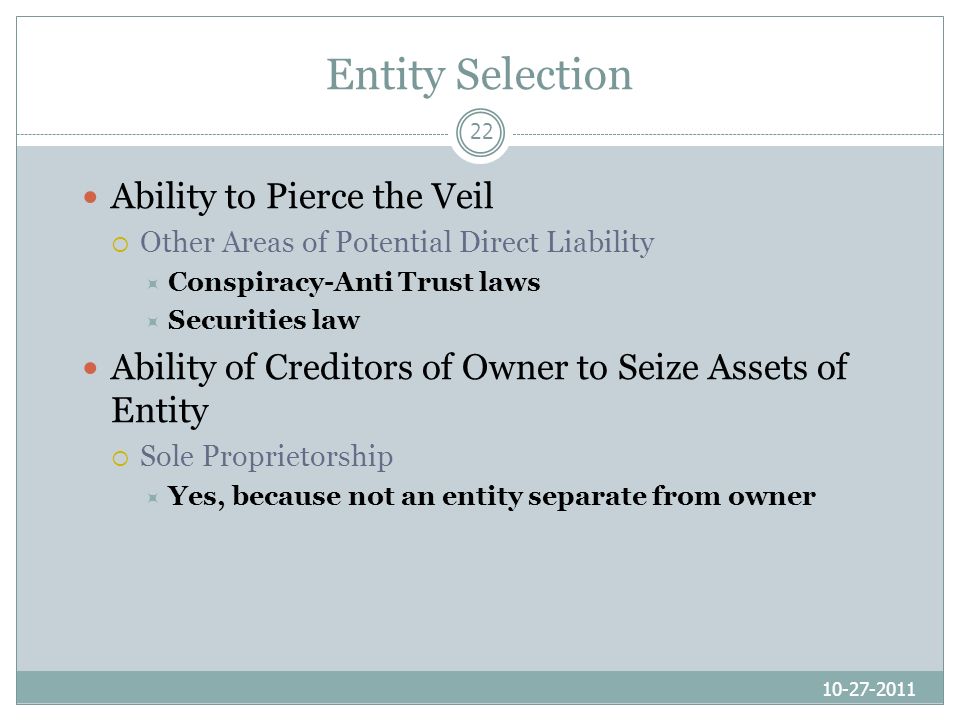Click the orange bullet beside Ability to Pierce the Veil
Screen dimensions: 960x720
coord(91,197)
